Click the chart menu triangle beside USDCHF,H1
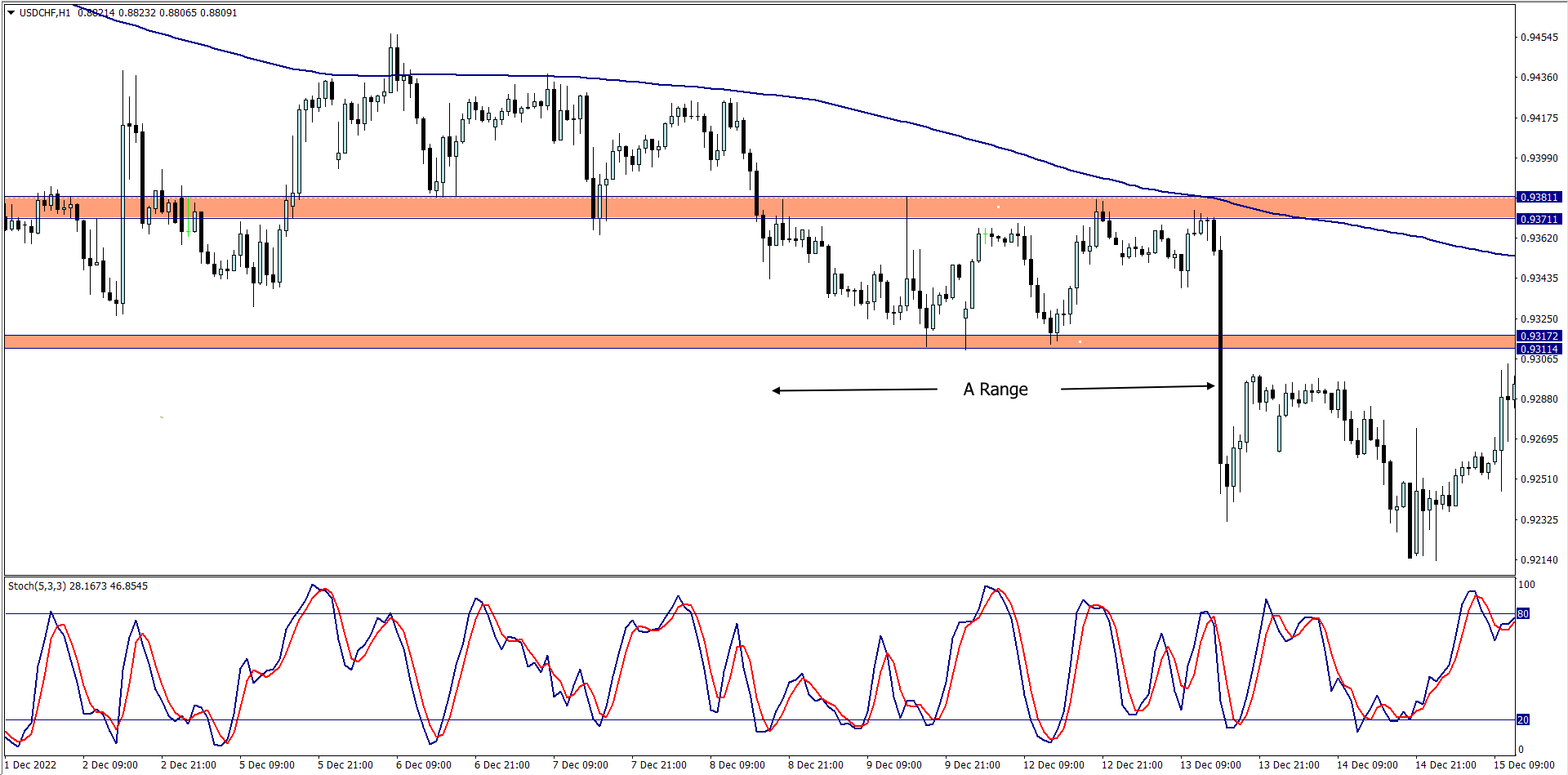 (11, 12)
